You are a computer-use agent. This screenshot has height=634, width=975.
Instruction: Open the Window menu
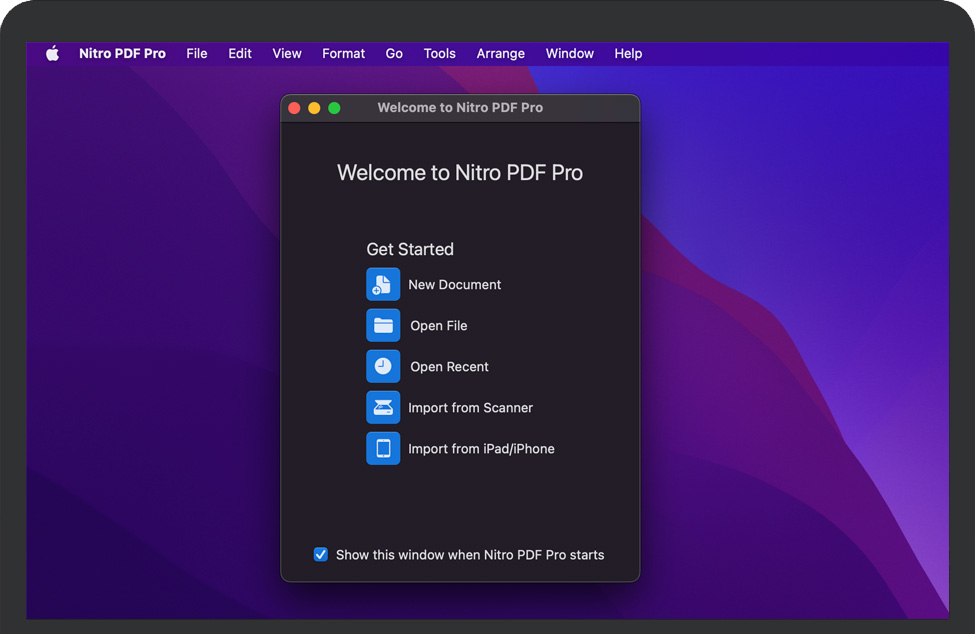click(570, 54)
